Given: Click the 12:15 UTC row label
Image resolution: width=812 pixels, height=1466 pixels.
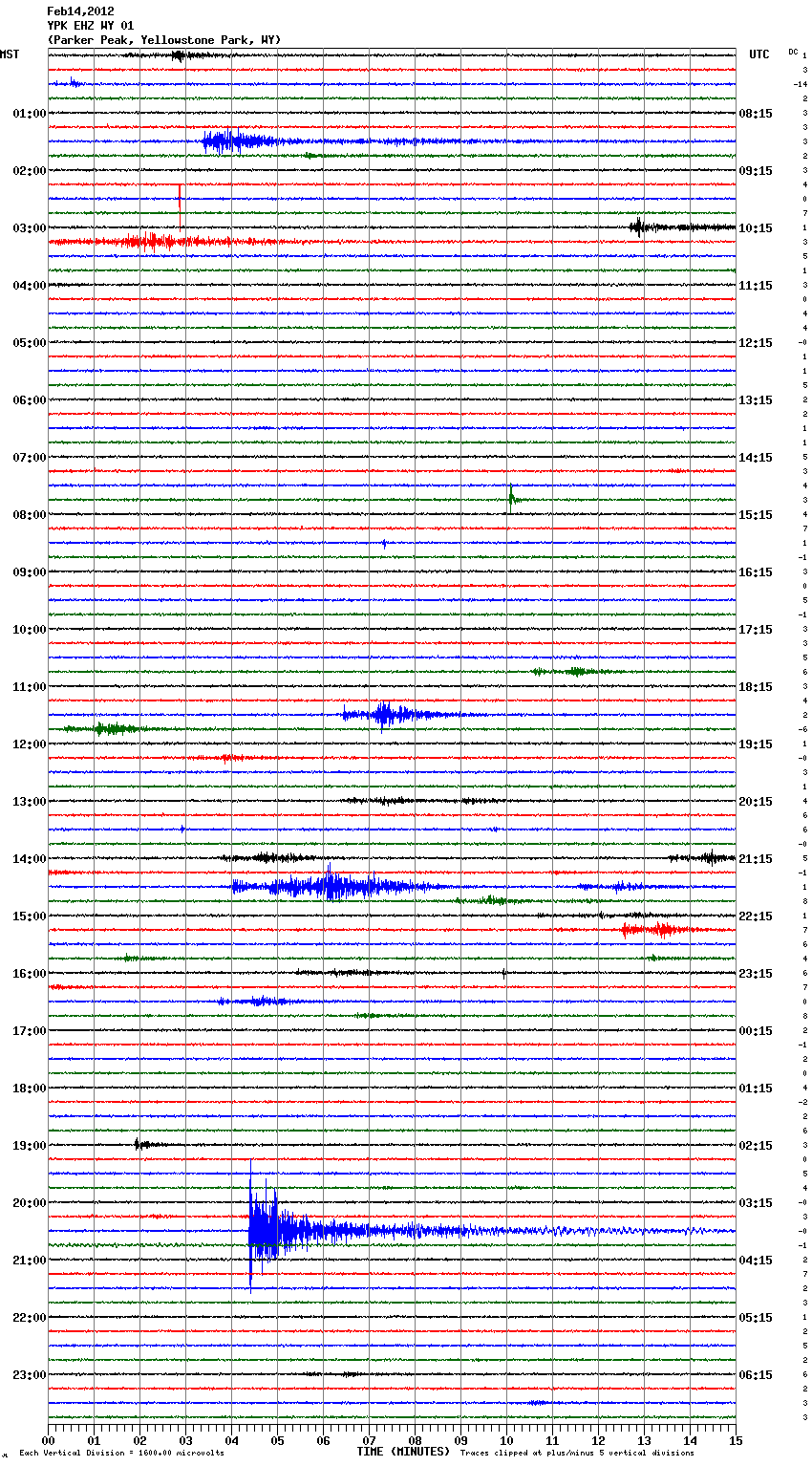Looking at the screenshot, I should (x=756, y=343).
